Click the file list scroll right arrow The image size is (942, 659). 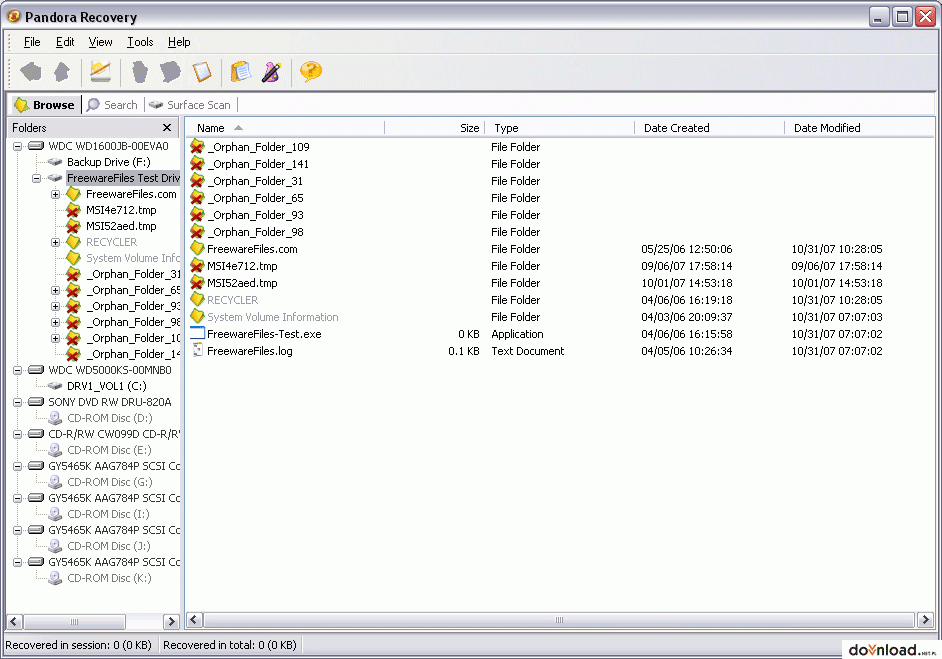(925, 619)
